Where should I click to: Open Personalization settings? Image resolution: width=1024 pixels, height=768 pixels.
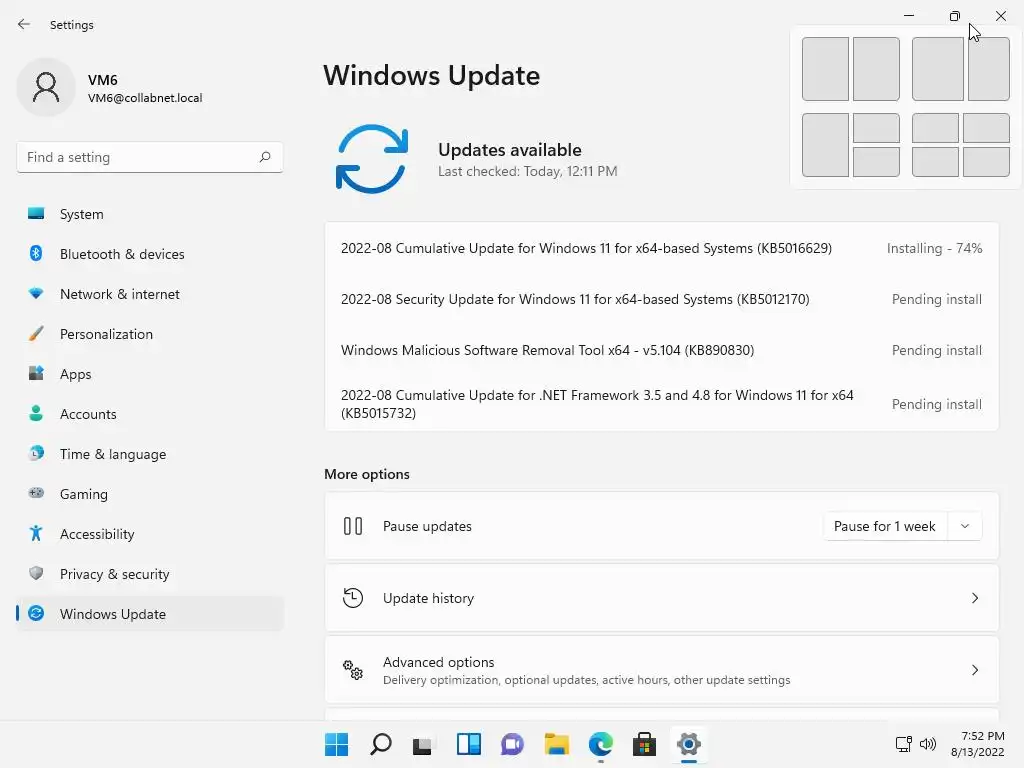point(150,334)
